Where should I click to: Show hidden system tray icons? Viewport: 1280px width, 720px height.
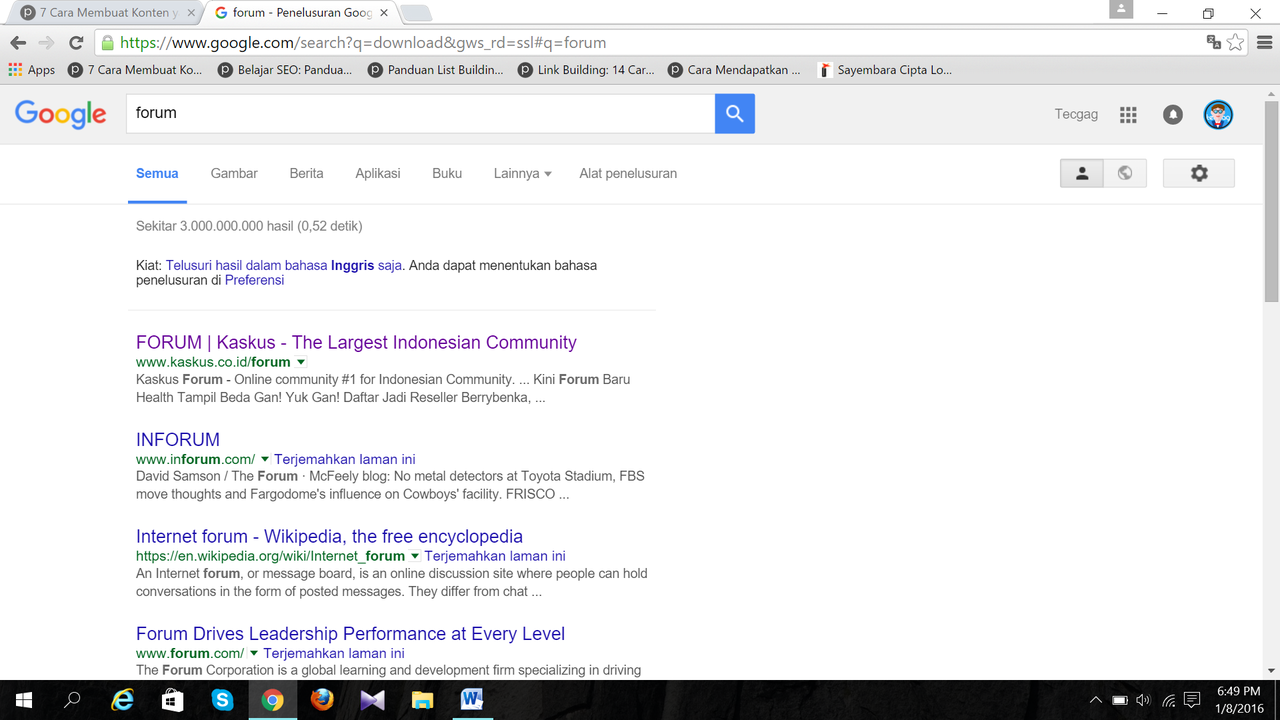[1096, 700]
